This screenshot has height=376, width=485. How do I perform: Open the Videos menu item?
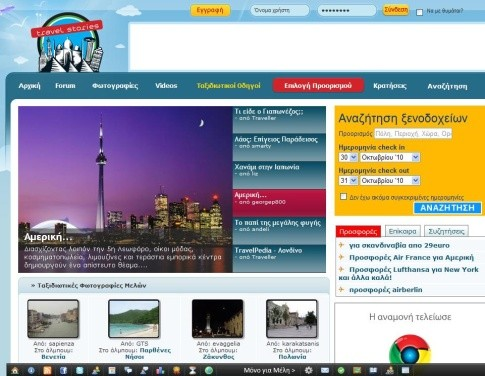[x=166, y=86]
